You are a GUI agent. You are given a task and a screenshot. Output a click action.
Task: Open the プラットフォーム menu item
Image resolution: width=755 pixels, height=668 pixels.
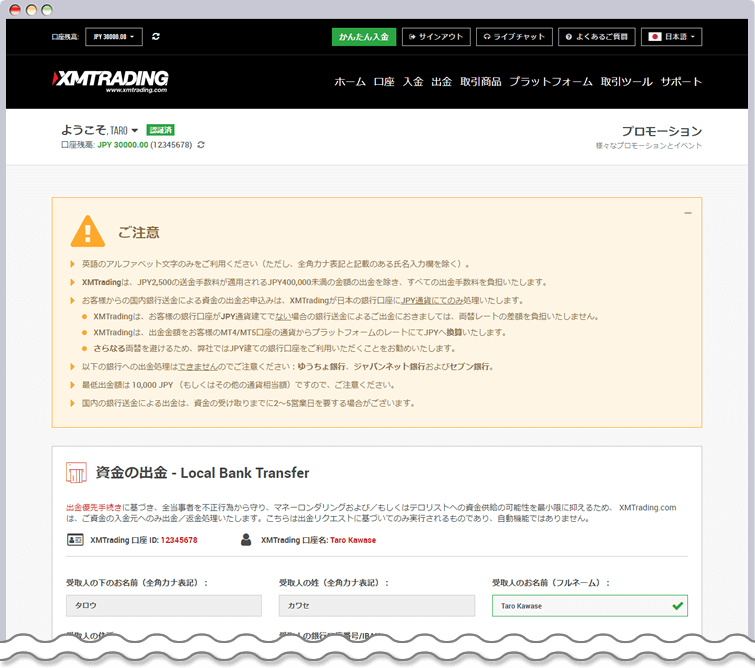551,82
